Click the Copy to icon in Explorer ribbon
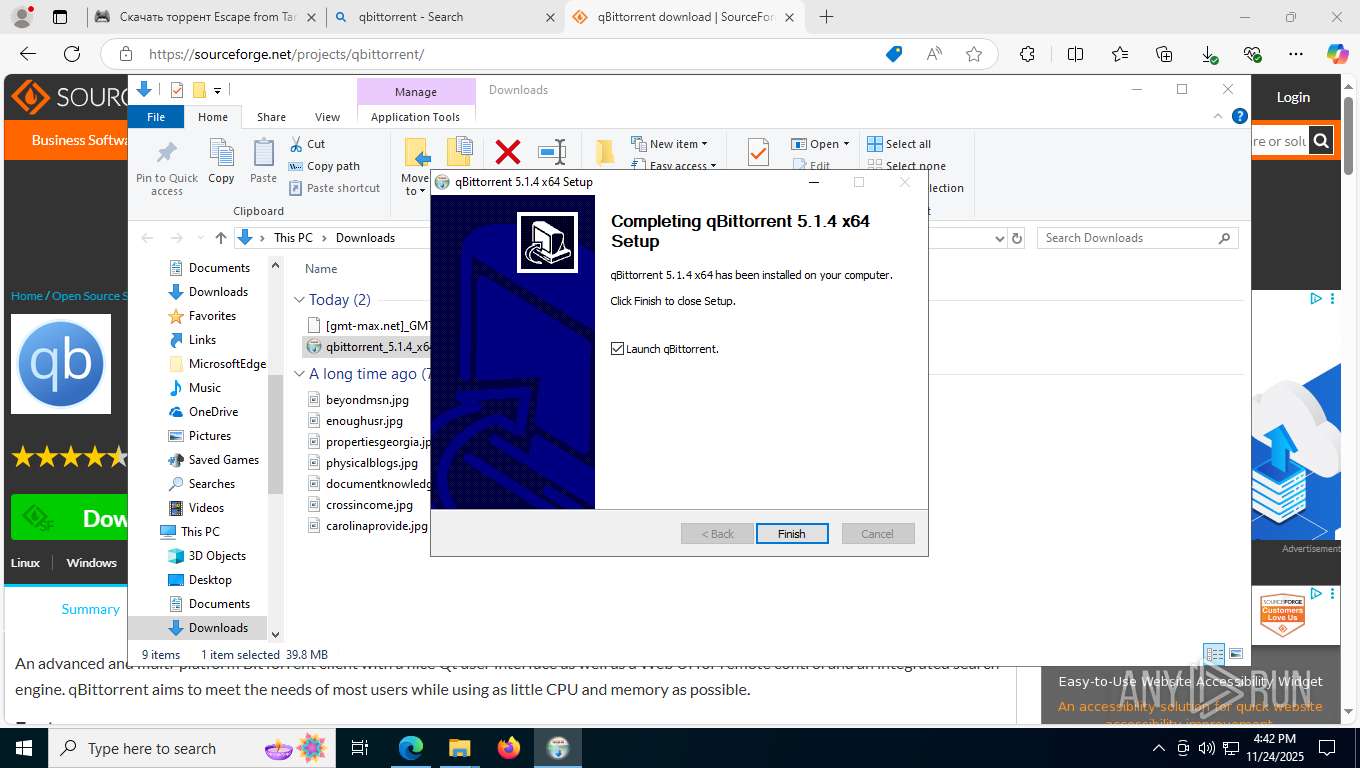The width and height of the screenshot is (1360, 768). [x=459, y=153]
